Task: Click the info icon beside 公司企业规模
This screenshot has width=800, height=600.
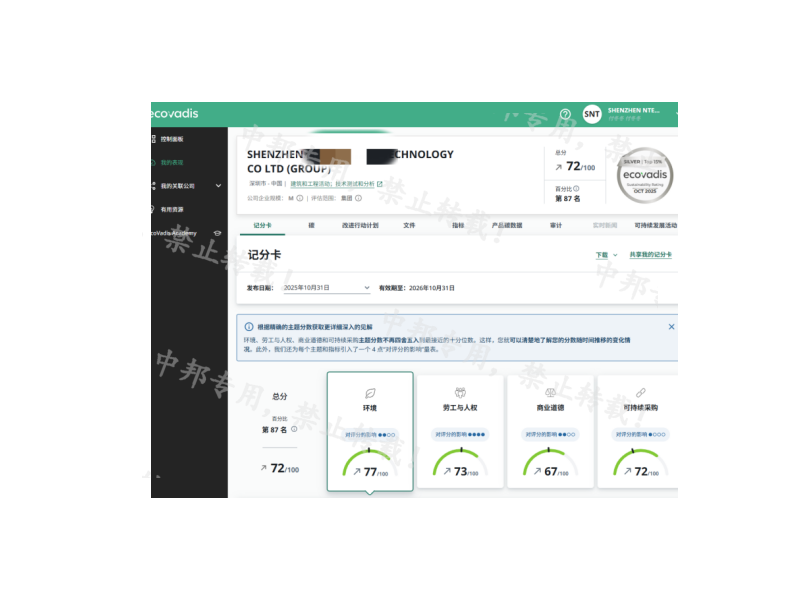Action: pyautogui.click(x=300, y=198)
